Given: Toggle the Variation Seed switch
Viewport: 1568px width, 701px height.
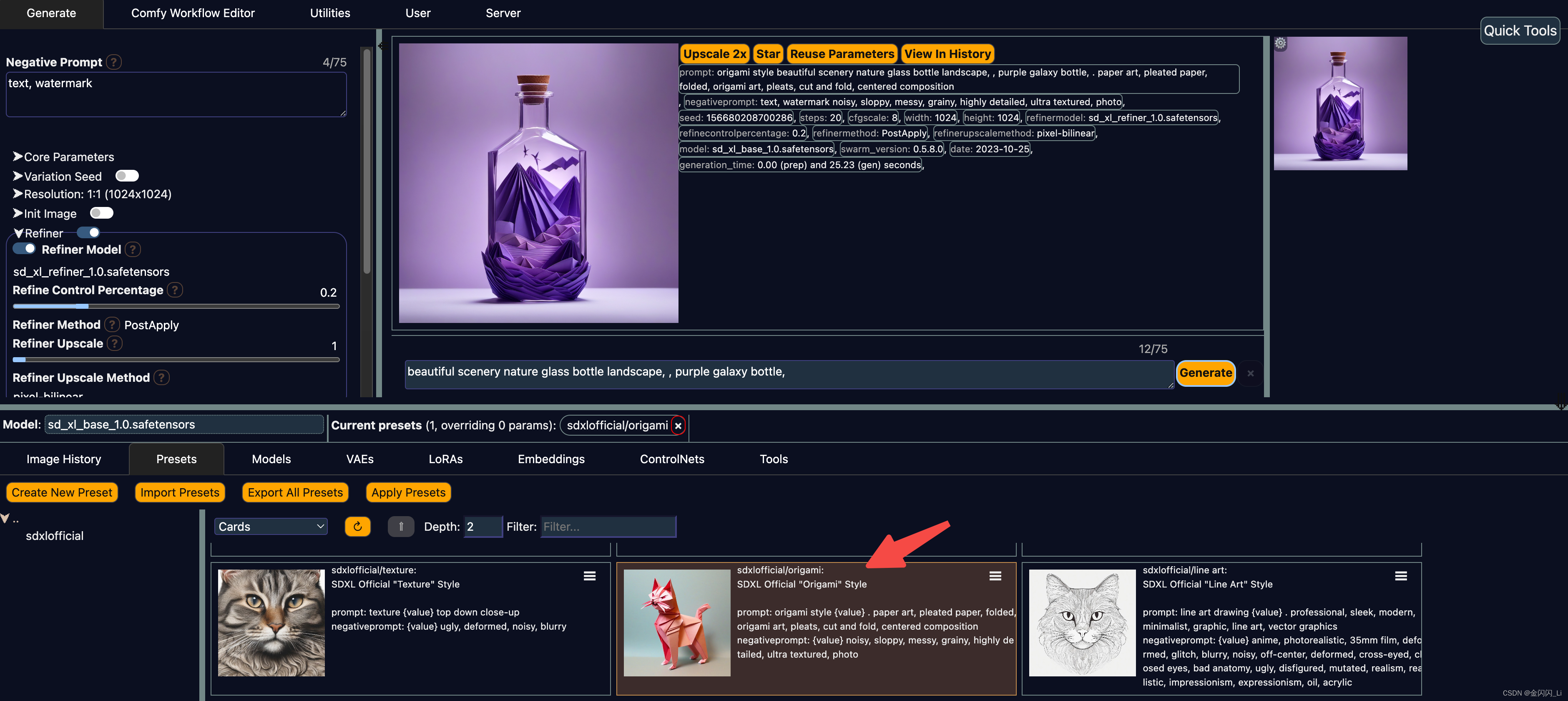Looking at the screenshot, I should pyautogui.click(x=127, y=176).
